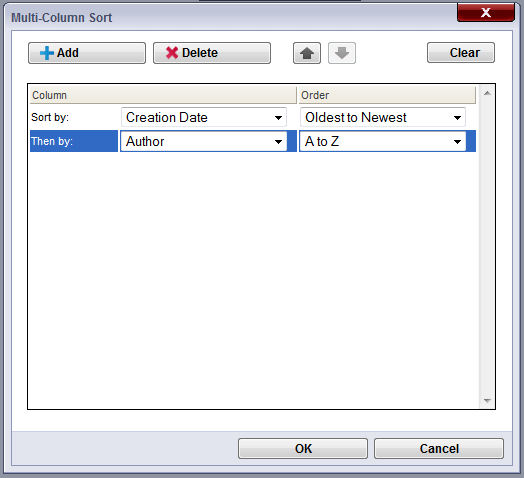Open the A to Z order dropdown
Screen dimensions: 524x478
tap(383, 141)
